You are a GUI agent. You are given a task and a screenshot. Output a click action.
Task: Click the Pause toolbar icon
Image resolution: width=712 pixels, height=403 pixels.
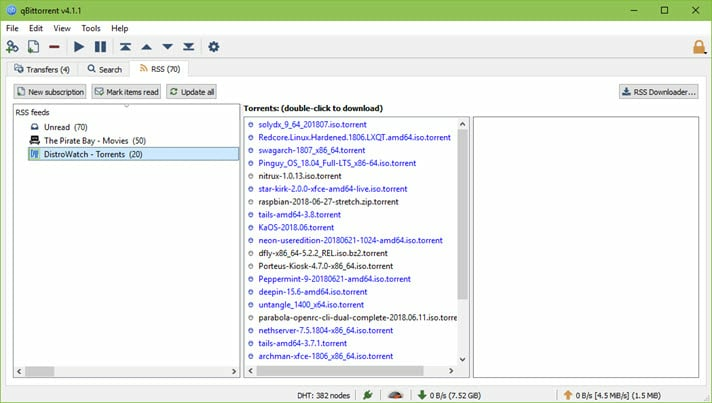[100, 47]
